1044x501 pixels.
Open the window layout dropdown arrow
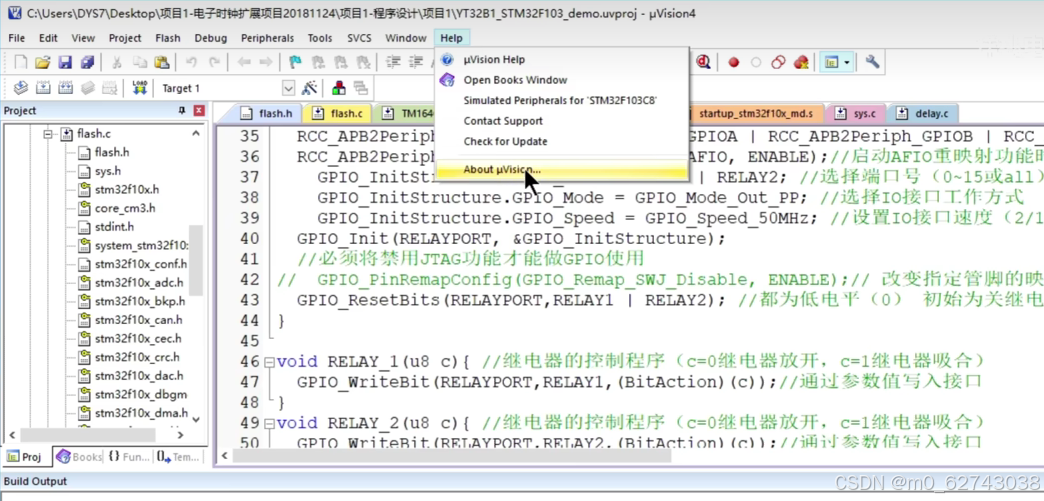[x=847, y=62]
